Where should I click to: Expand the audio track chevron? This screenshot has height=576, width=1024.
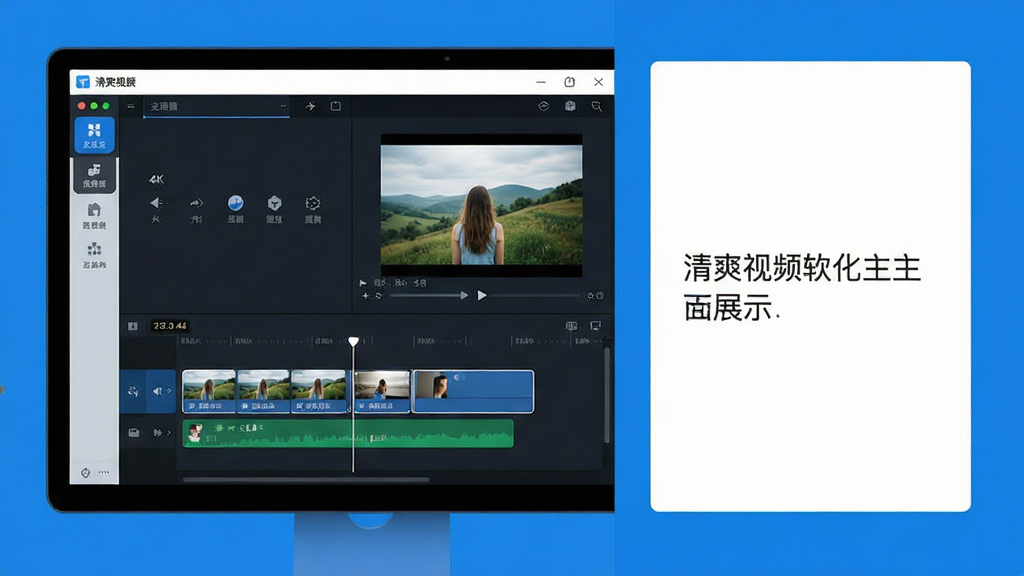pos(169,432)
